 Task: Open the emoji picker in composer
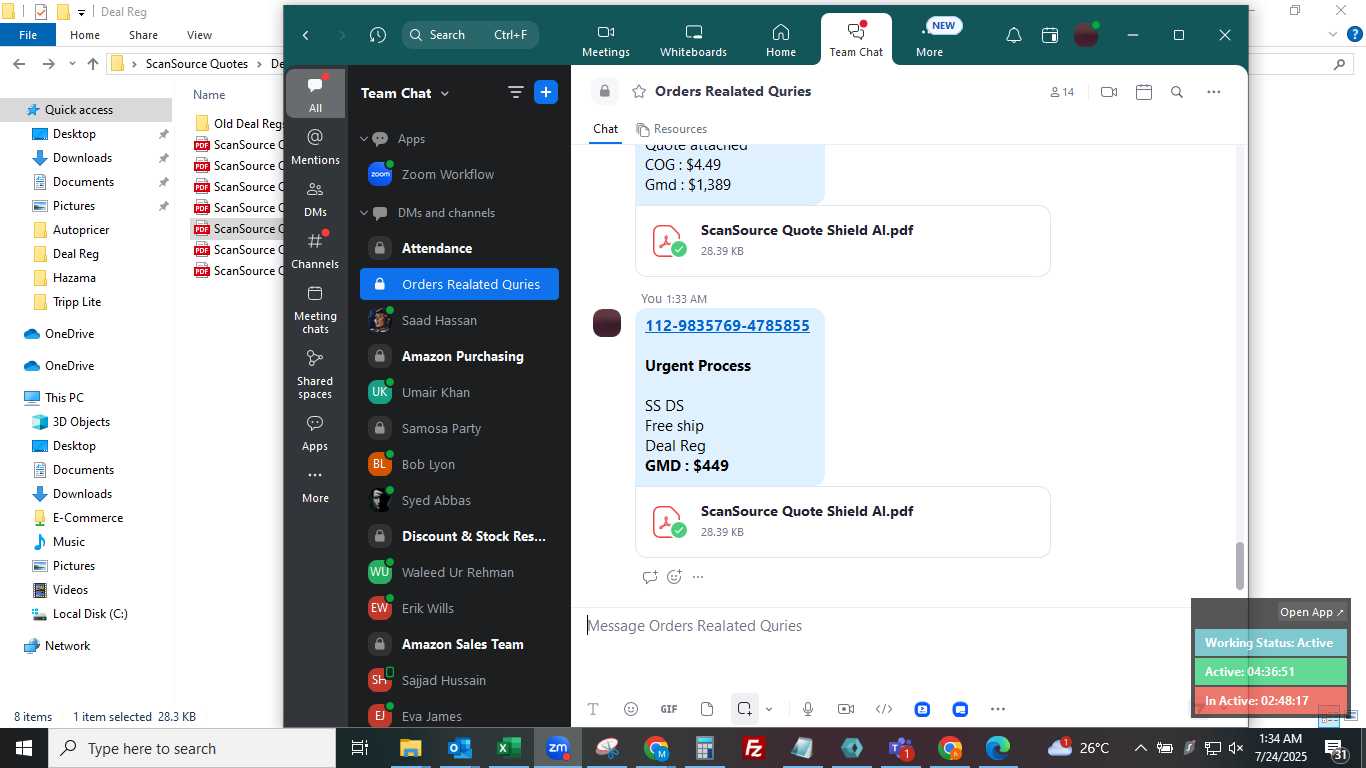(x=631, y=709)
